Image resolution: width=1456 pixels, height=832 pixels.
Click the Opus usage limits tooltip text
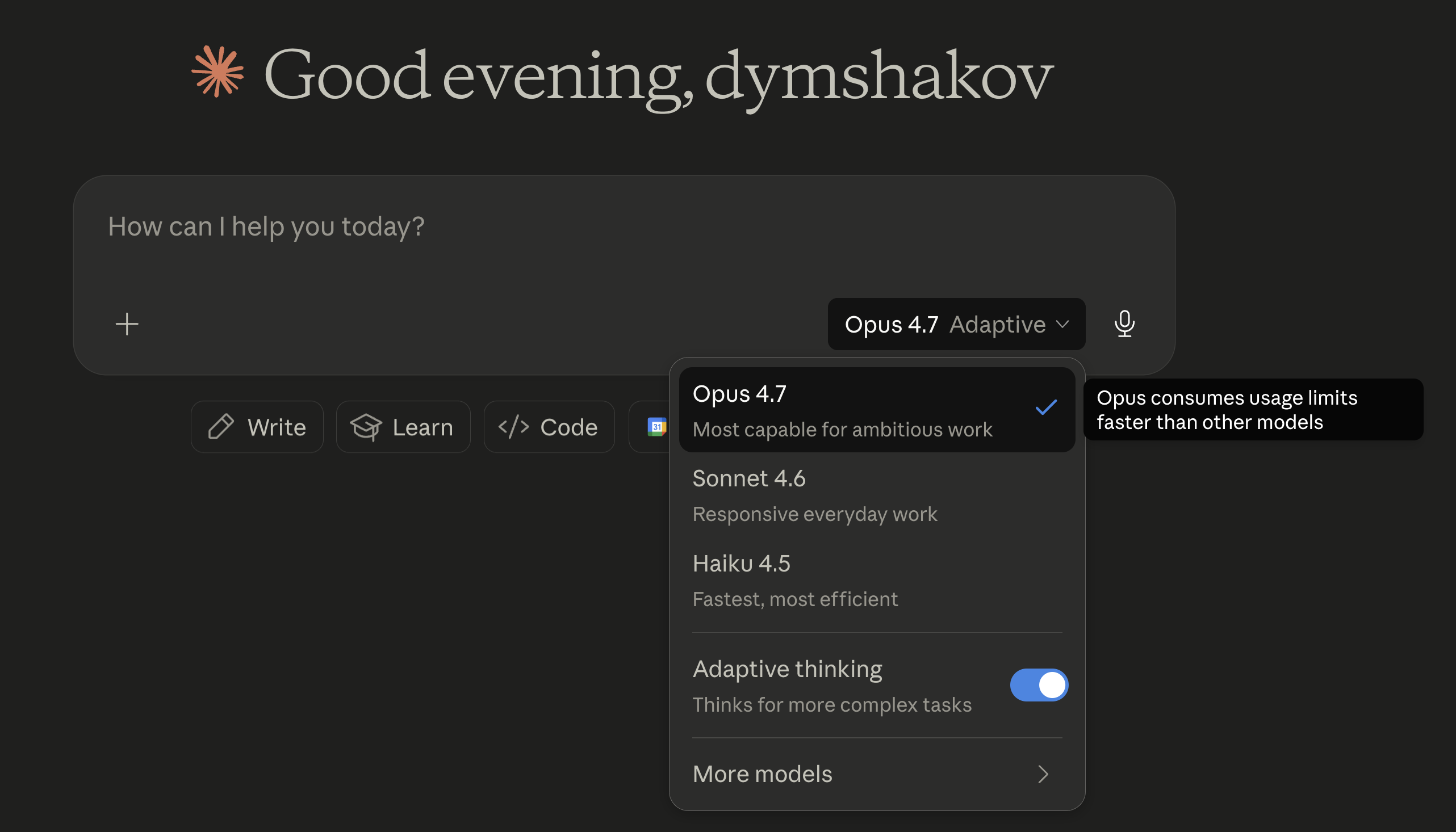pos(1227,410)
